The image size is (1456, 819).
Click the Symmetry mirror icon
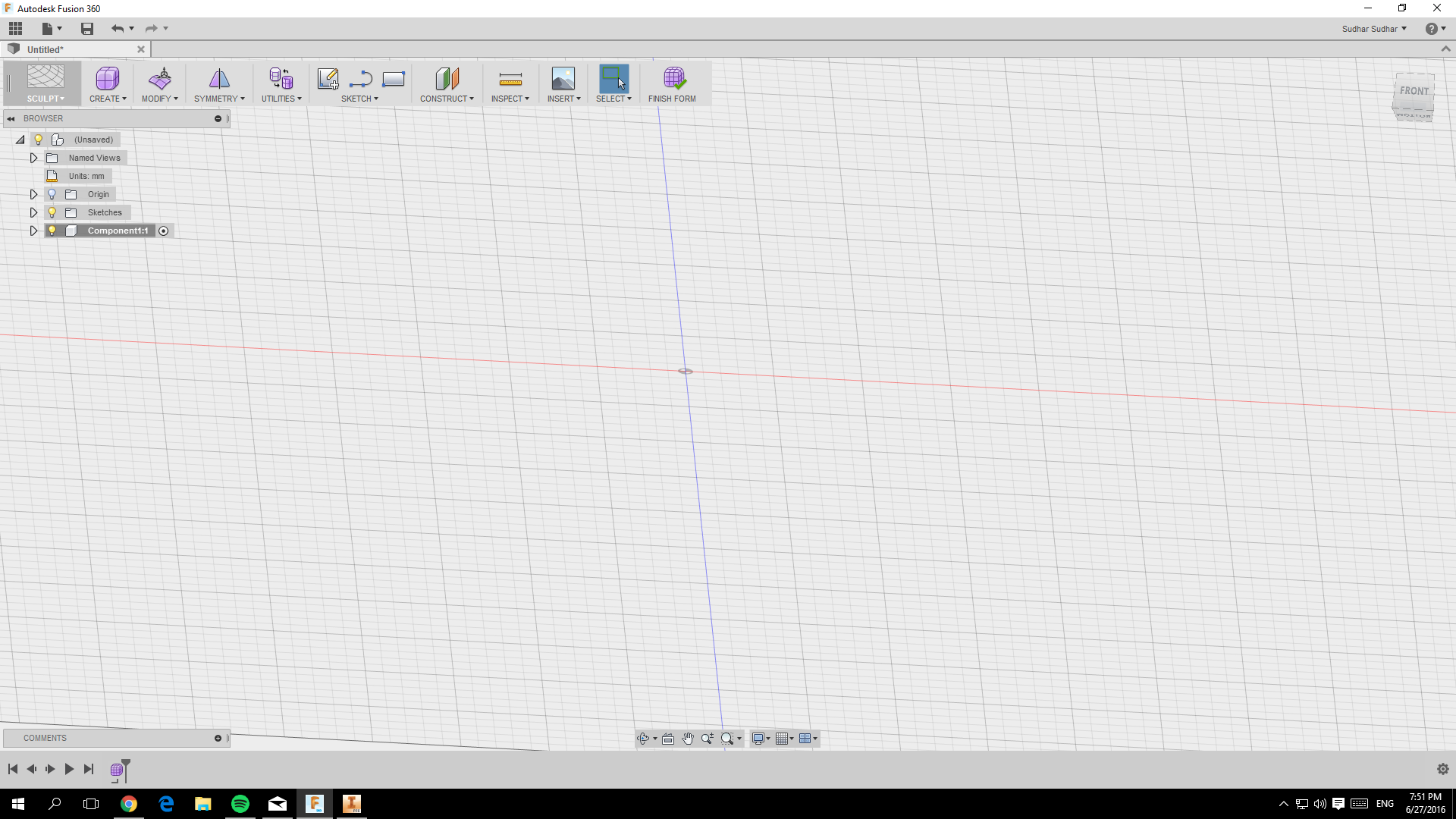point(219,78)
